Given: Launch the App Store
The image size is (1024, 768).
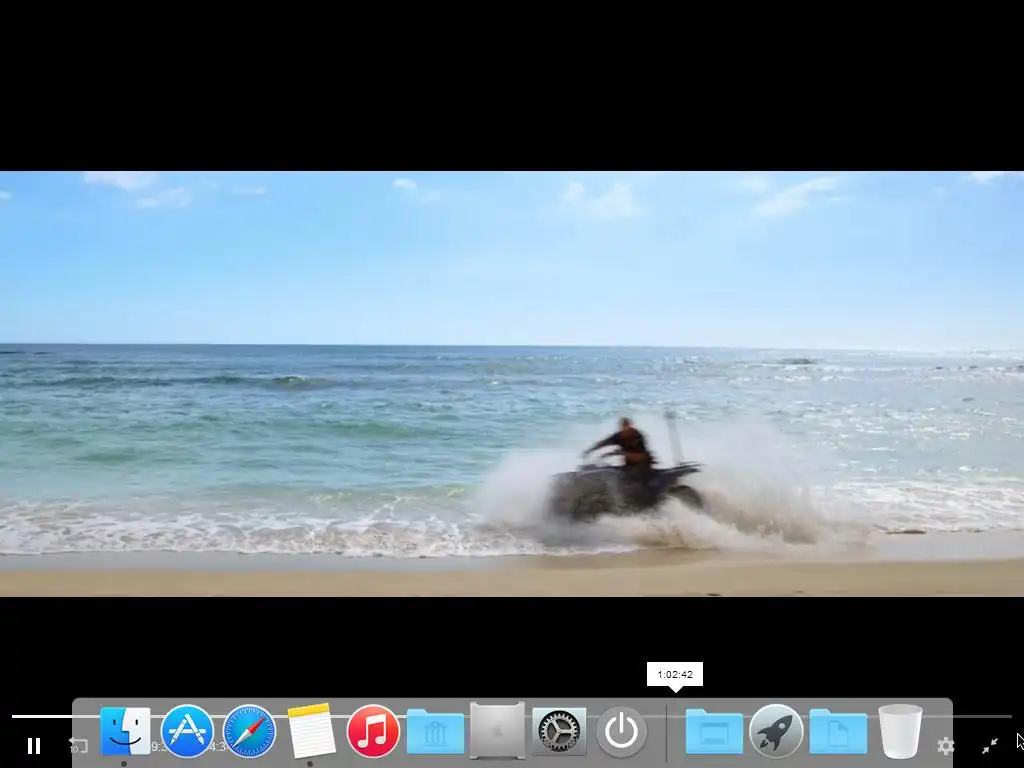Looking at the screenshot, I should coord(187,731).
